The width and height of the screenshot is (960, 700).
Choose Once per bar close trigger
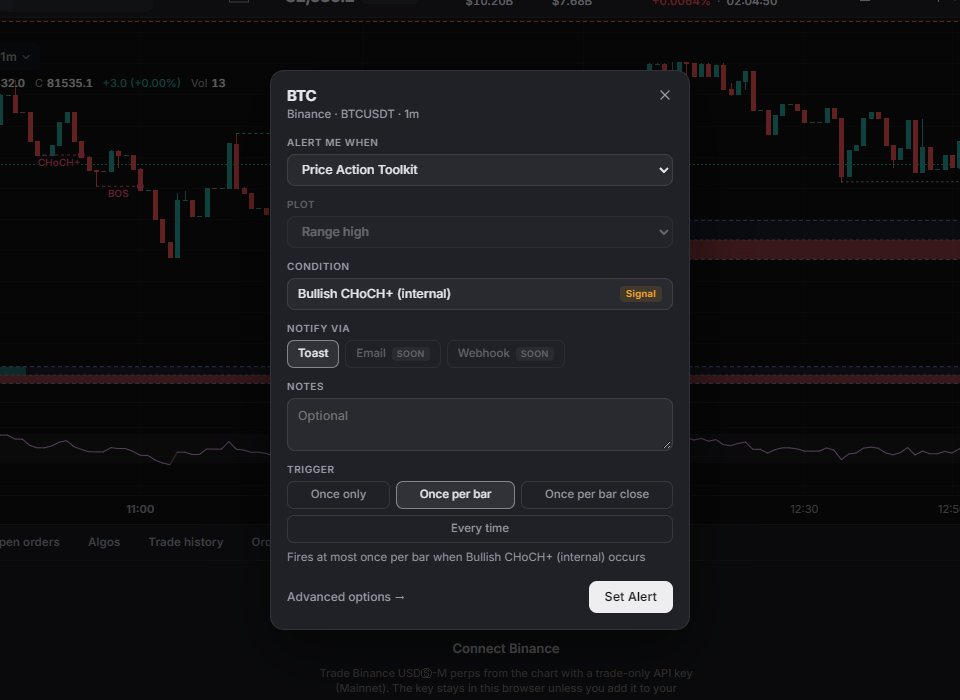click(596, 494)
